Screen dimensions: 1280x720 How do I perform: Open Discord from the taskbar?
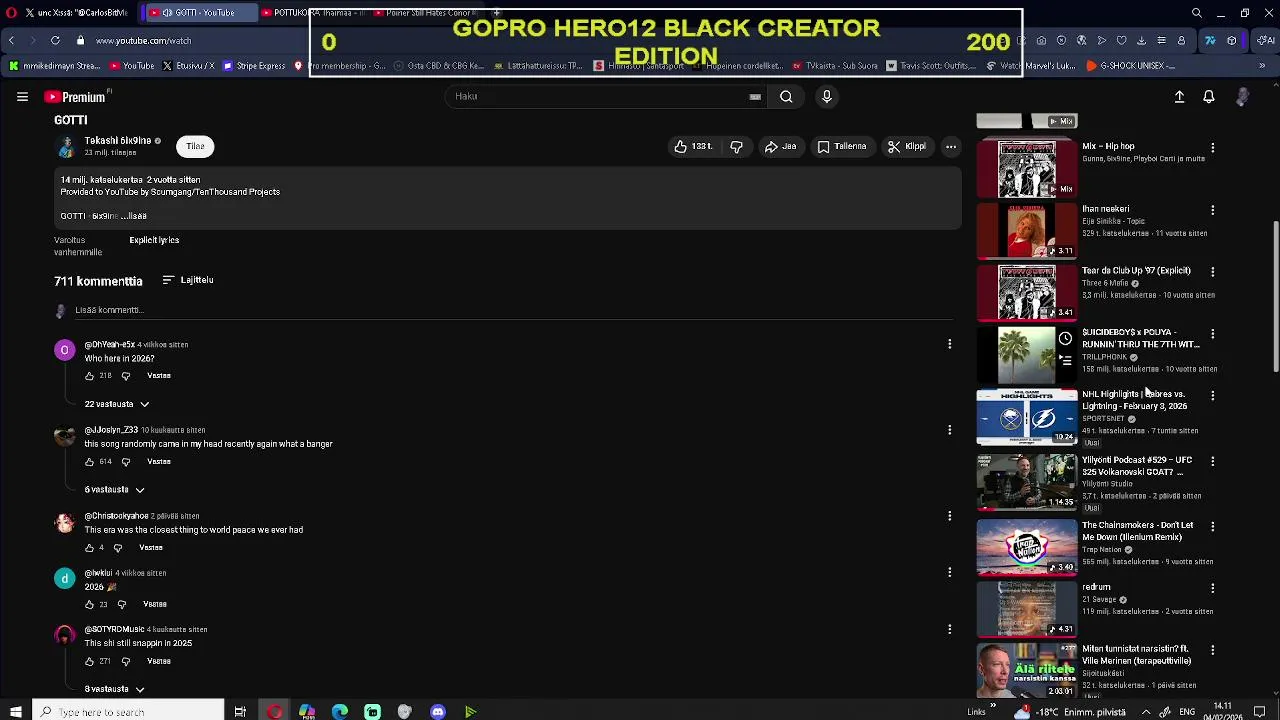pyautogui.click(x=437, y=712)
